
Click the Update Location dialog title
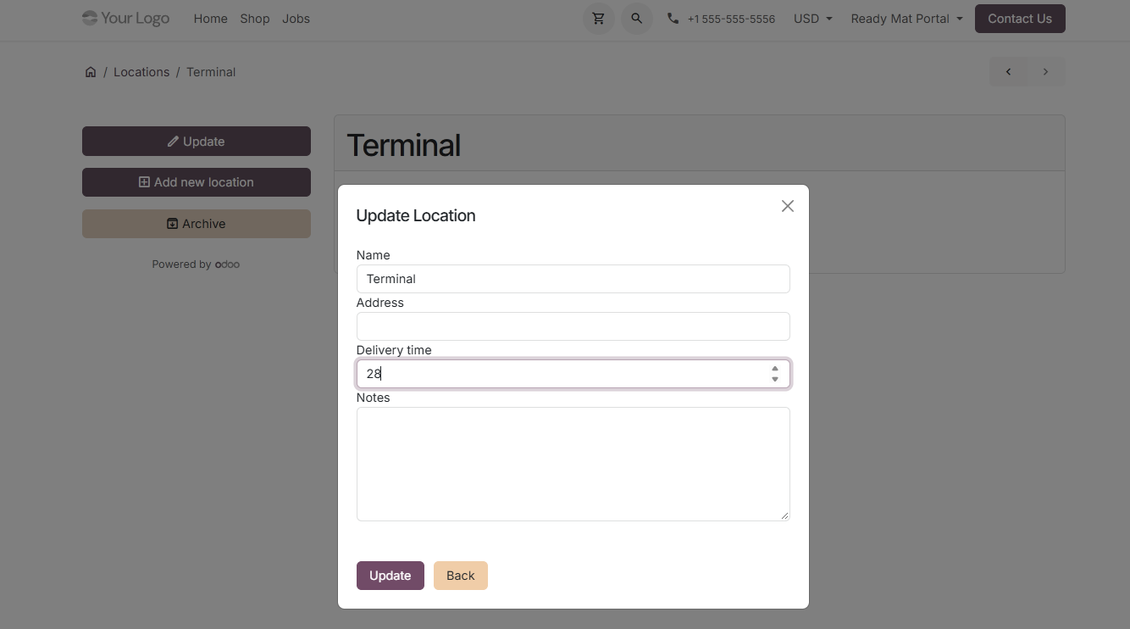coord(416,215)
